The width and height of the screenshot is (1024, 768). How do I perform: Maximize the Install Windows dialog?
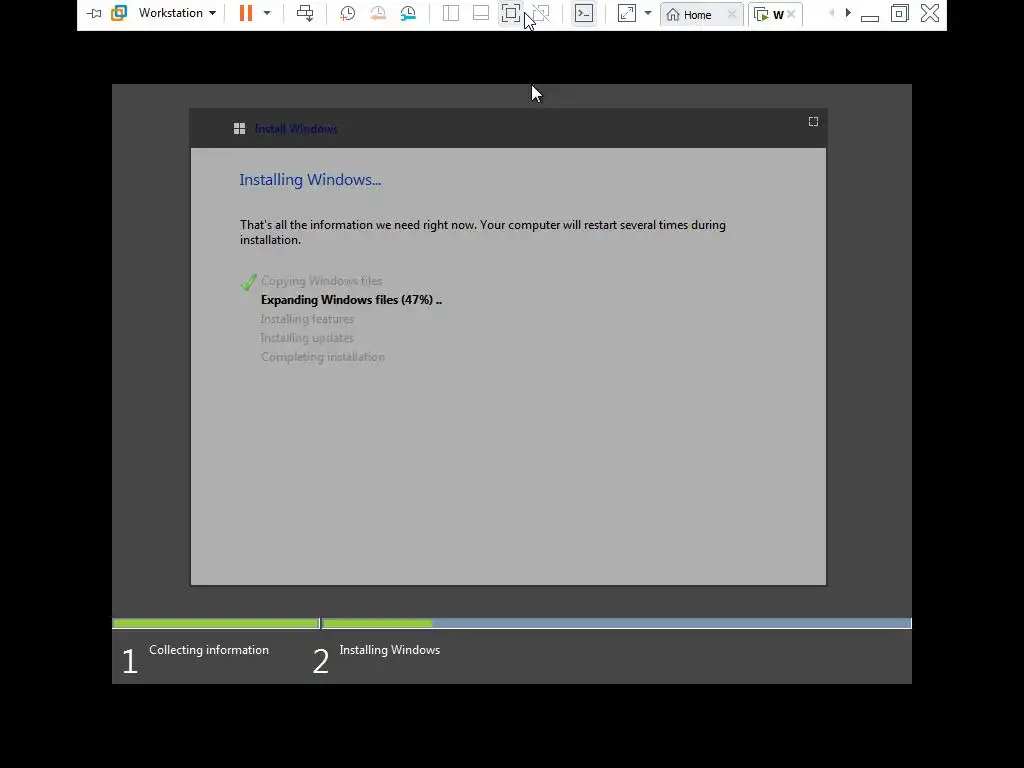click(x=813, y=121)
